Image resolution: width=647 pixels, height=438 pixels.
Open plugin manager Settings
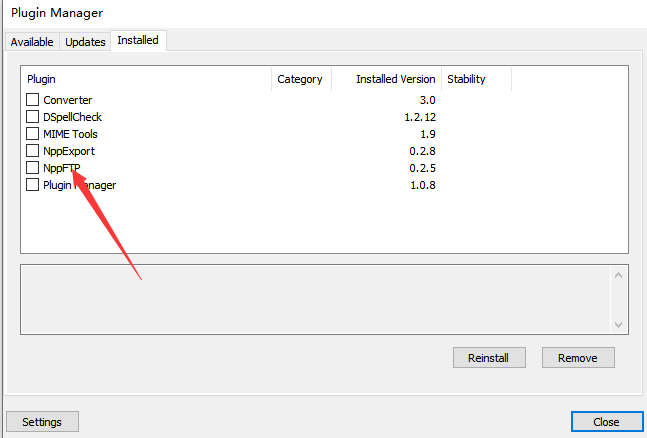(x=42, y=421)
